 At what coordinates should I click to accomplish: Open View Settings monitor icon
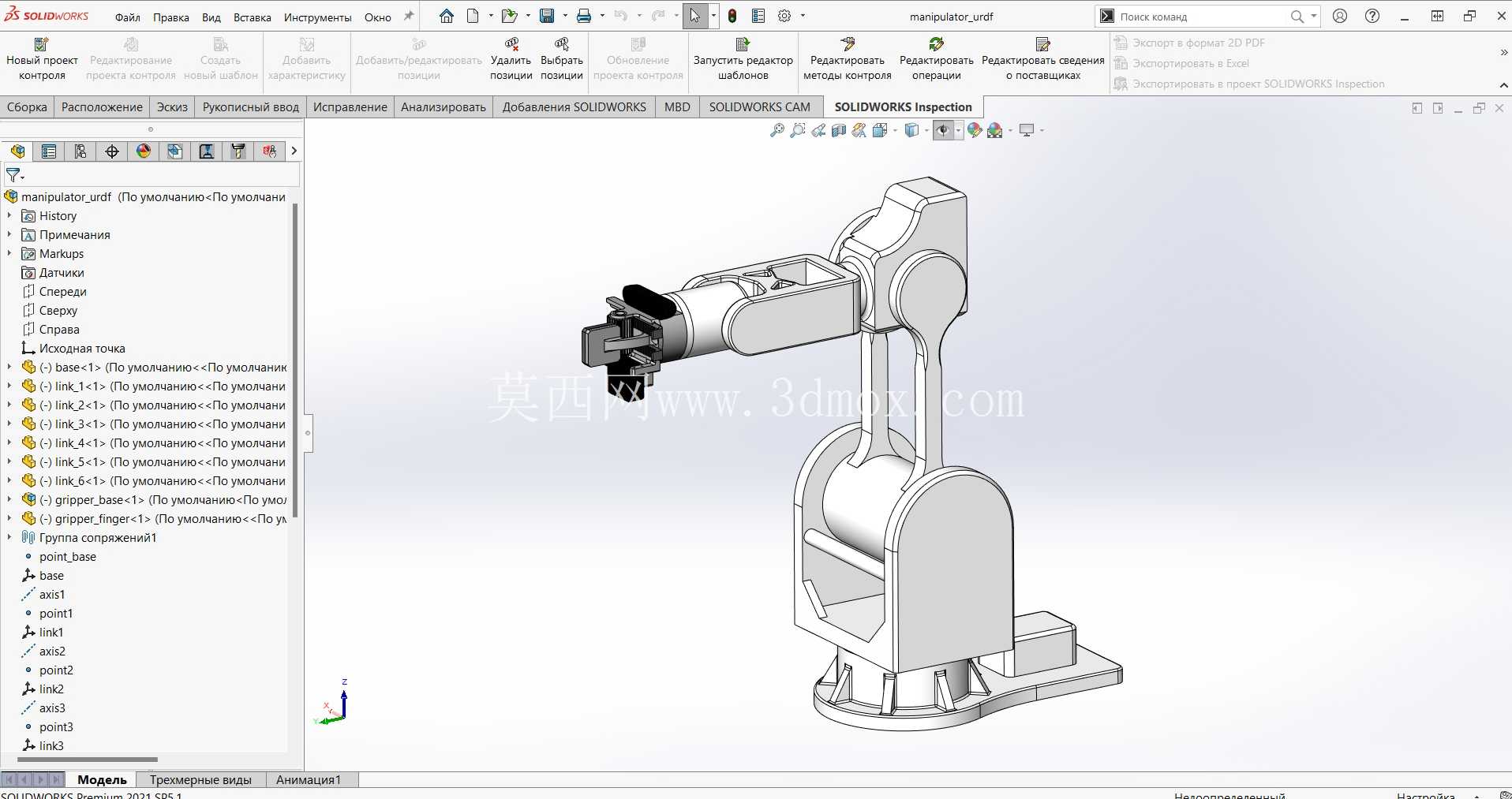click(x=1027, y=130)
